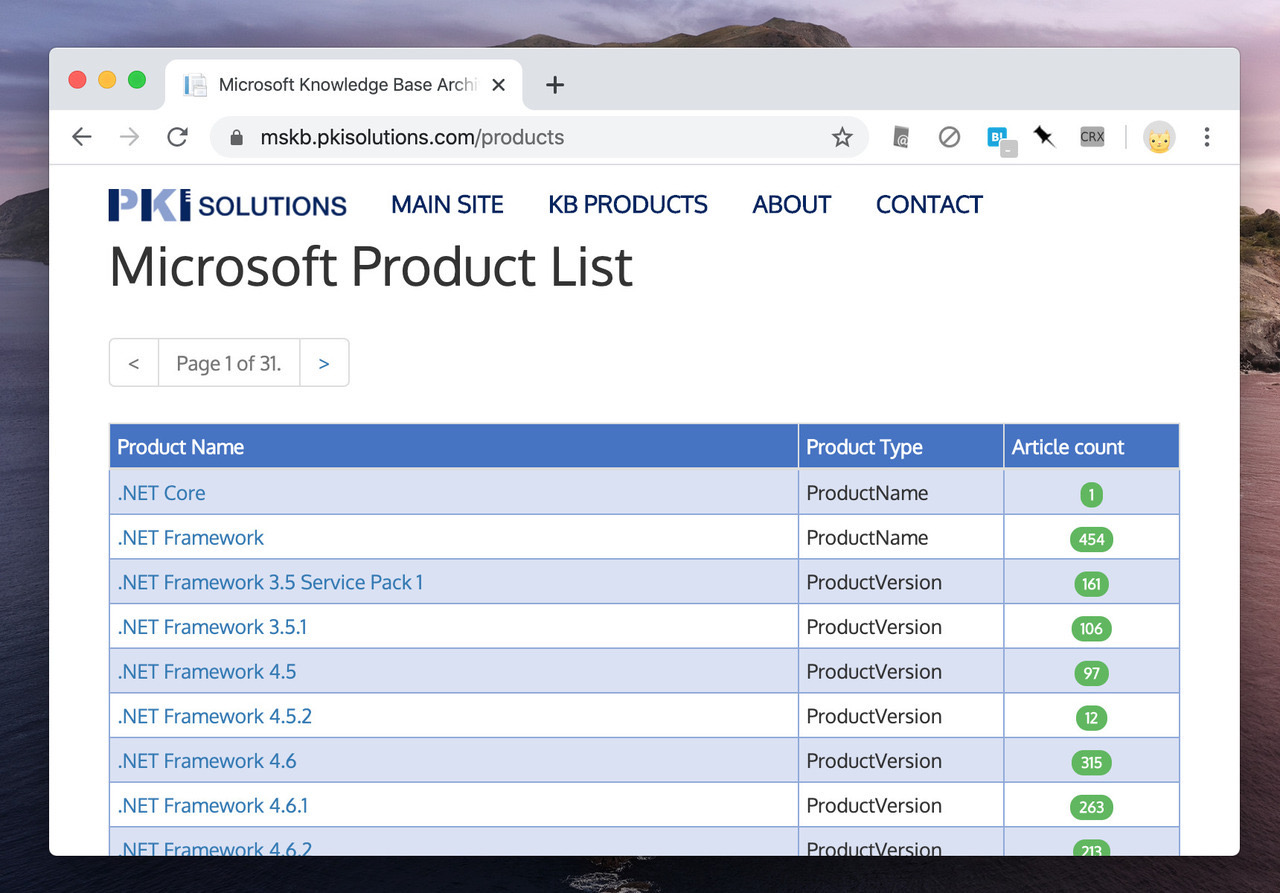
Task: Click the blue BL extension icon
Action: 998,138
